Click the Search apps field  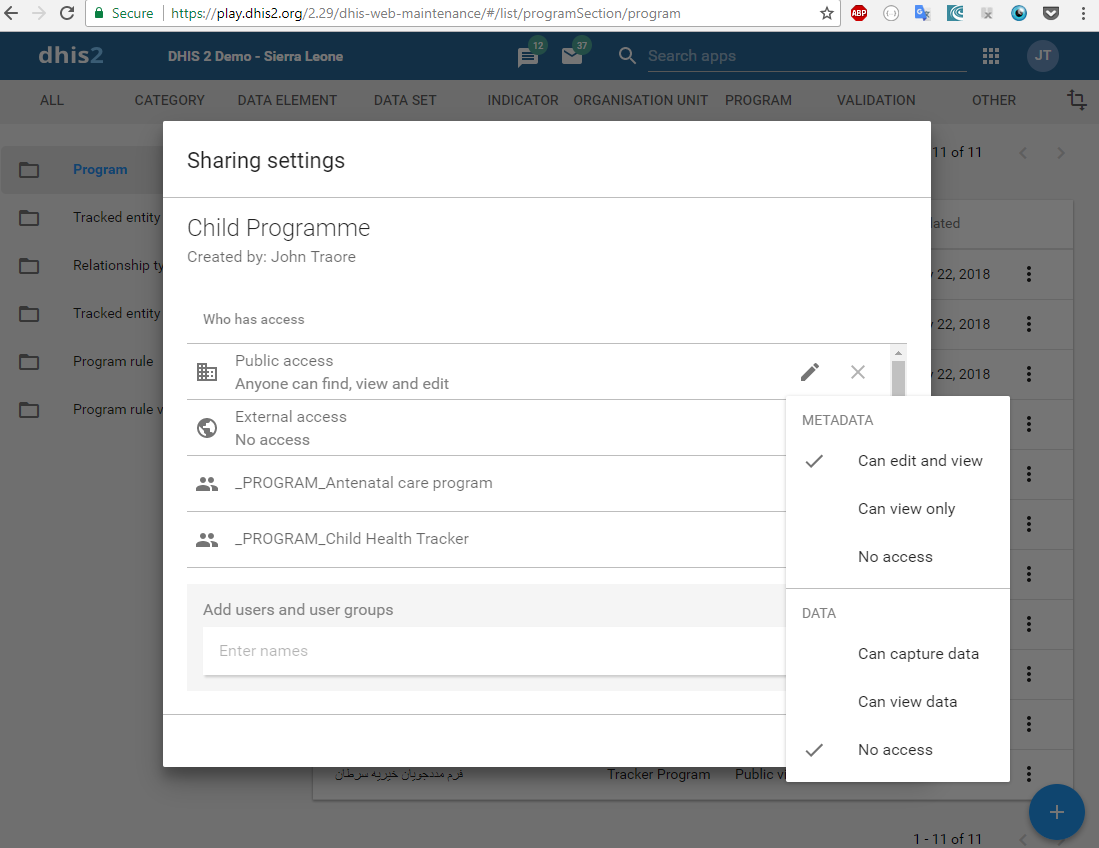[x=806, y=56]
